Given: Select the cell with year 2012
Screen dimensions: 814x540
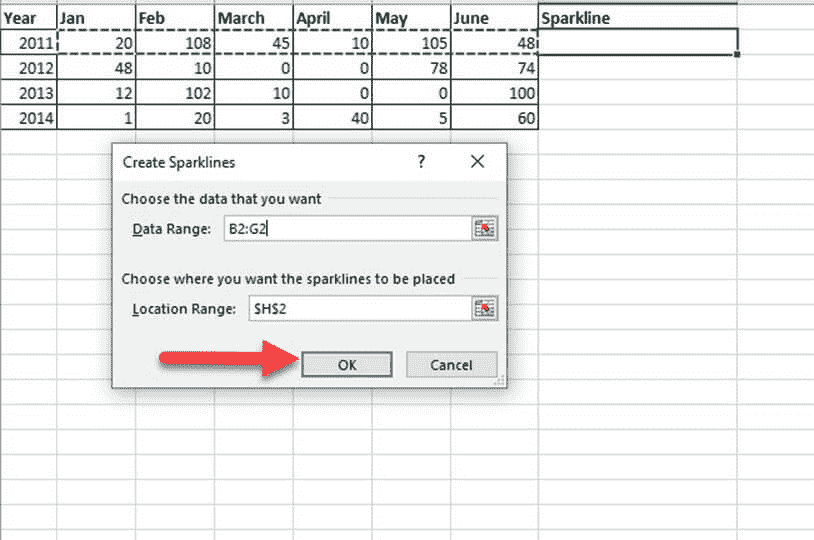Looking at the screenshot, I should point(29,68).
